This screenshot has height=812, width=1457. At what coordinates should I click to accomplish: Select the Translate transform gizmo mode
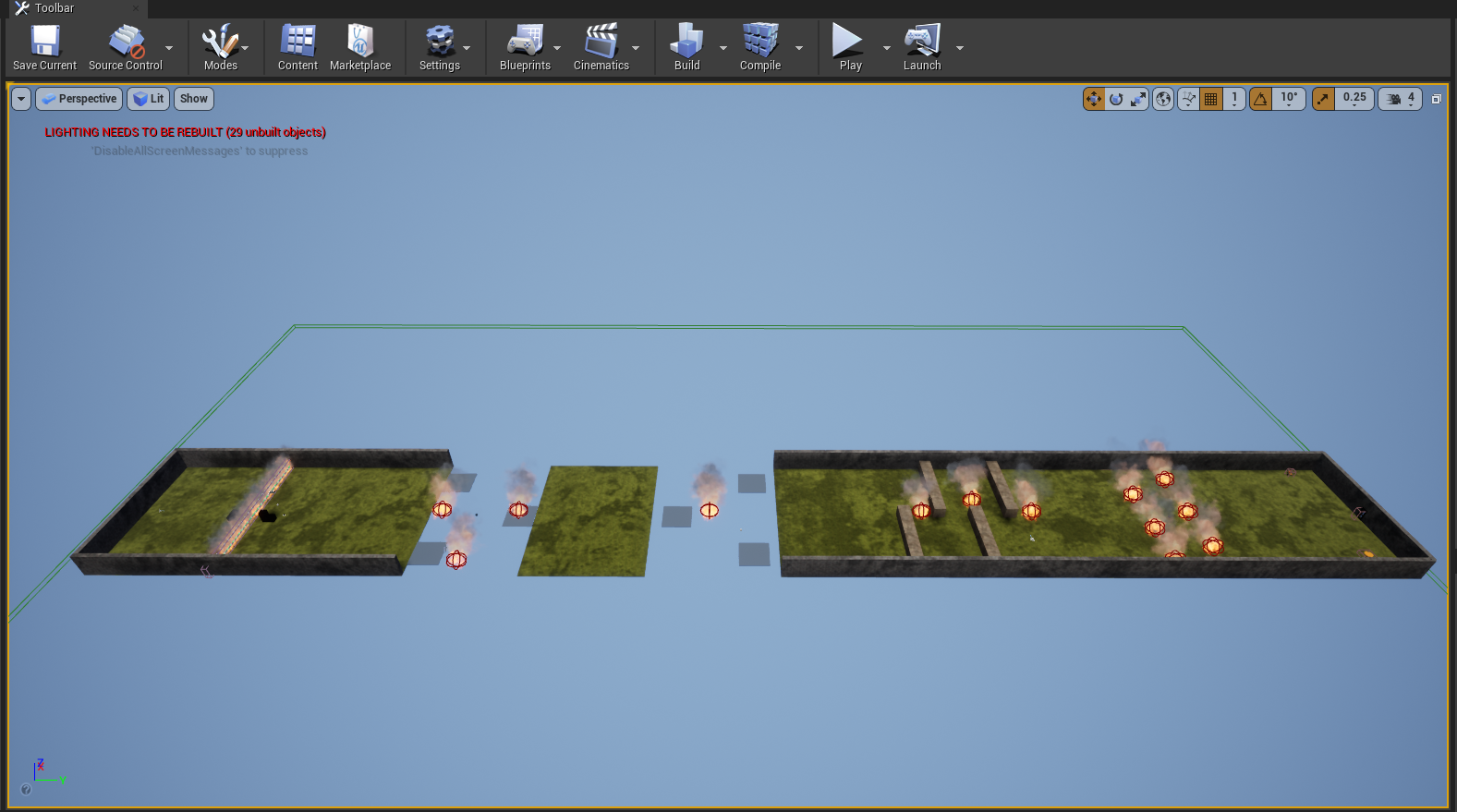(1094, 99)
